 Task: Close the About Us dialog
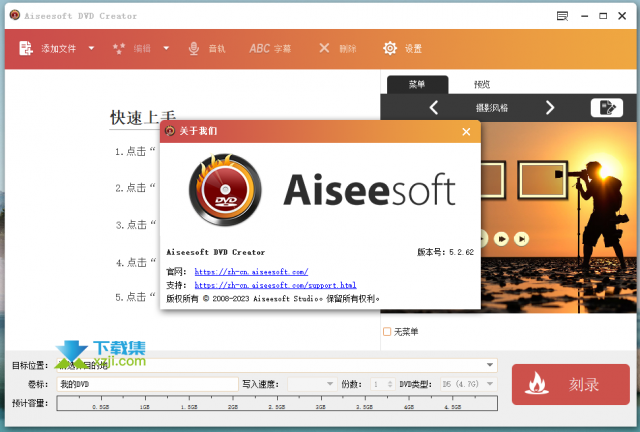tap(466, 131)
